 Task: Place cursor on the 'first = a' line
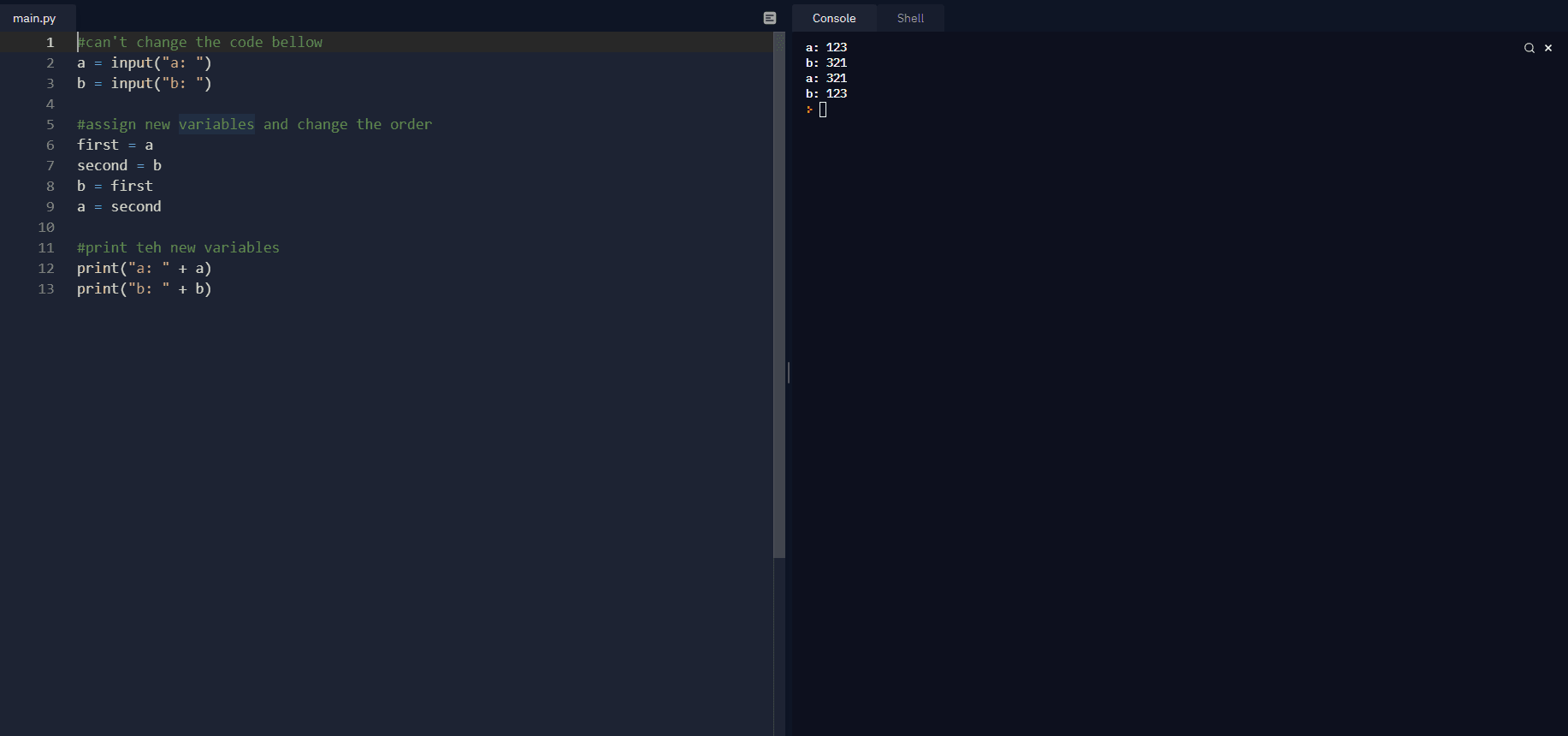click(115, 145)
